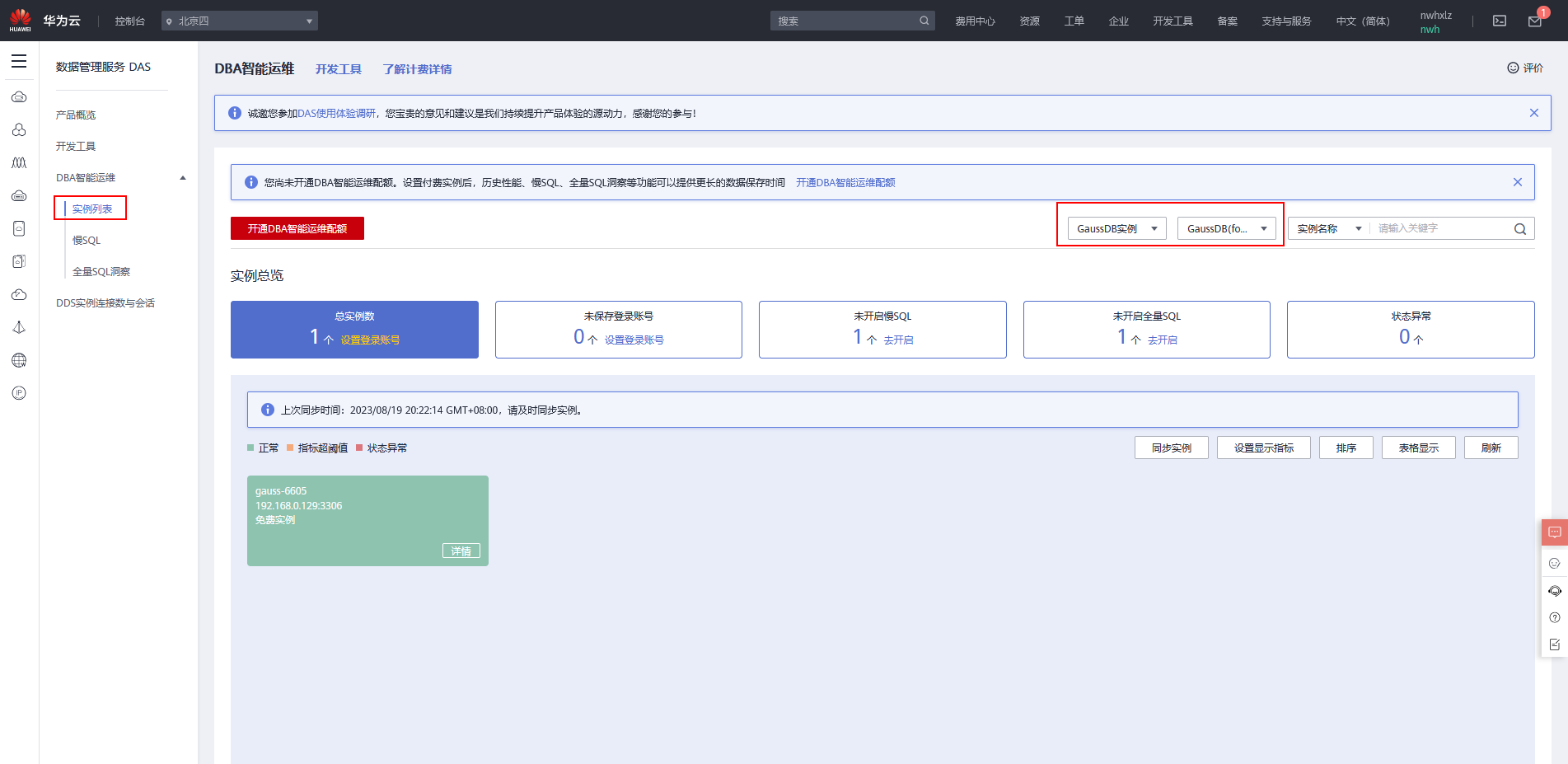Screen dimensions: 1568x764
Task: Open the CloudShell terminal icon
Action: 1500,21
